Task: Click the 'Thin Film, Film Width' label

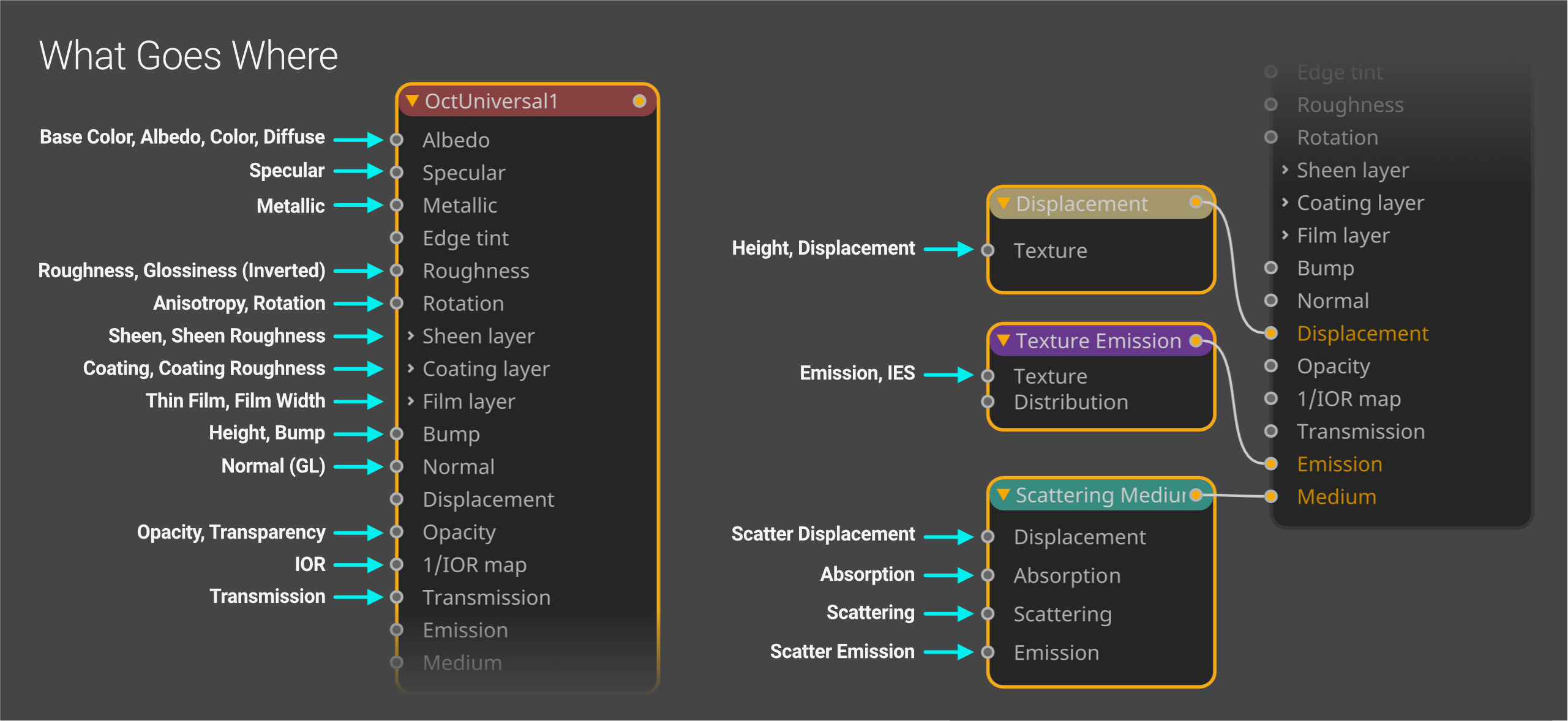Action: (235, 401)
